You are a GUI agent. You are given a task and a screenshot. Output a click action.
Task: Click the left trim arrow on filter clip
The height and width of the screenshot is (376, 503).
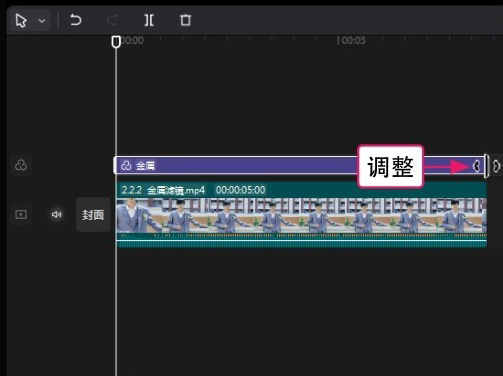(477, 166)
